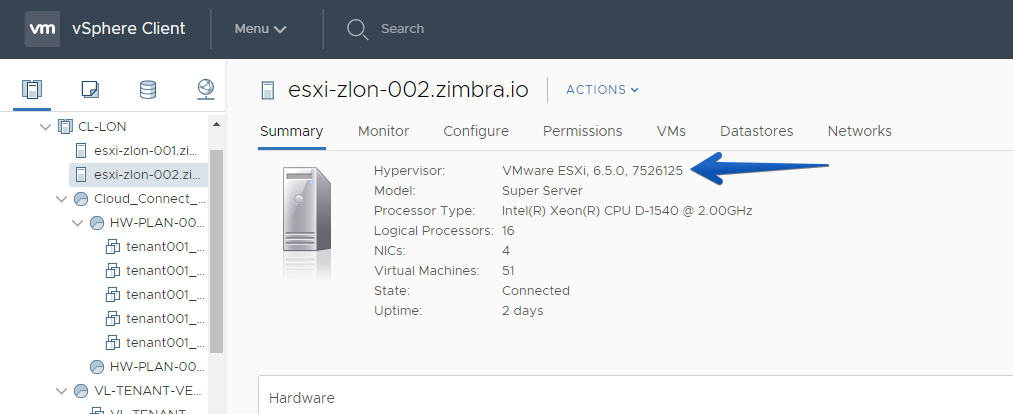
Task: Click the second HW-PLAN-00 pool icon
Action: click(x=96, y=366)
